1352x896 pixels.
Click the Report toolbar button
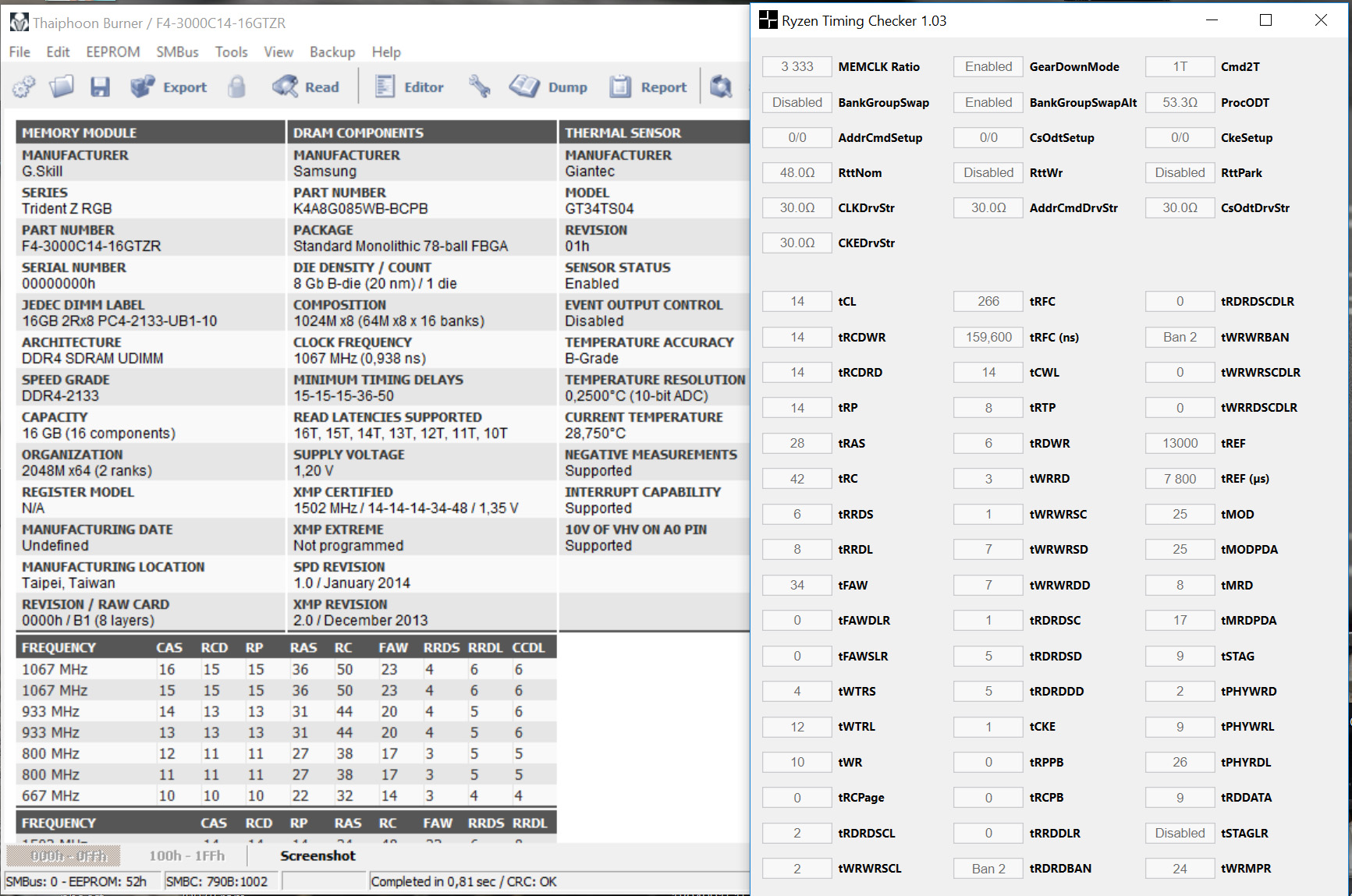[648, 87]
